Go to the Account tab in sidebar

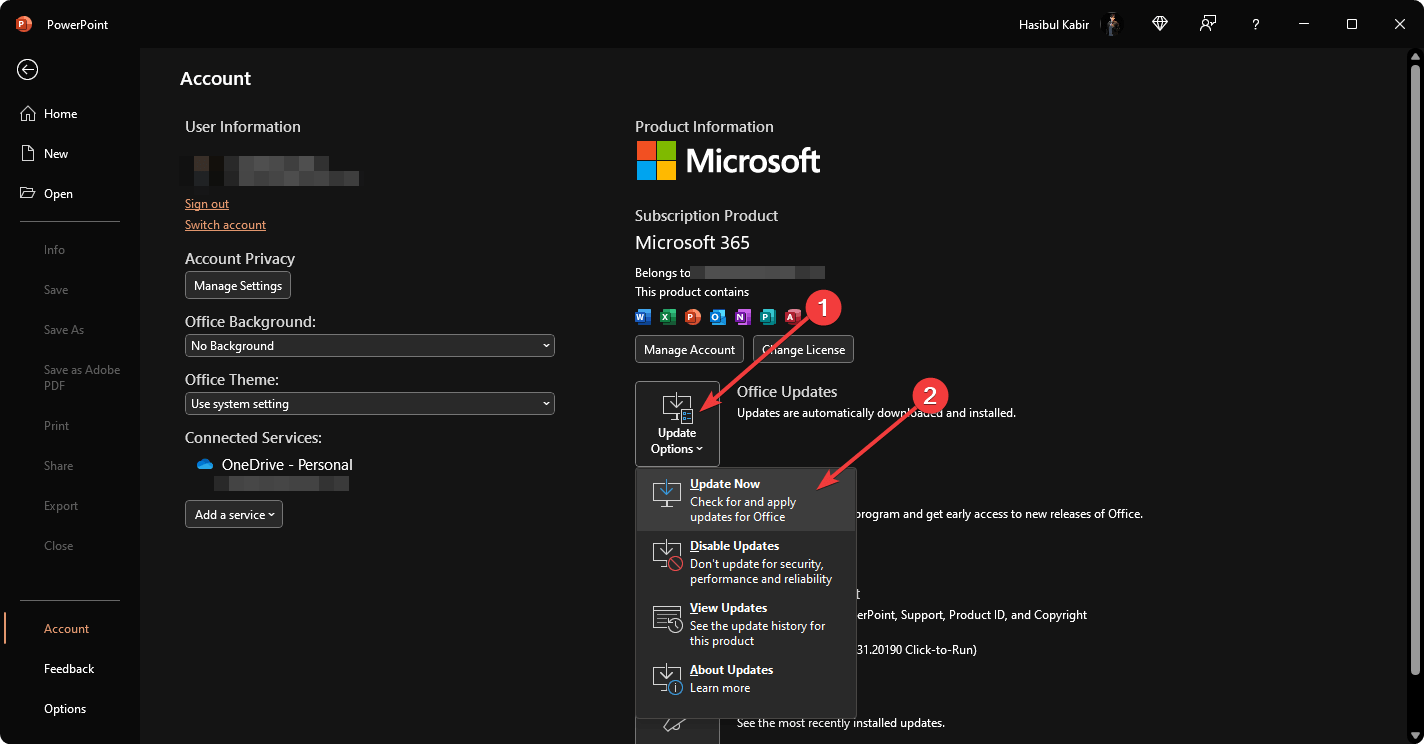[66, 629]
